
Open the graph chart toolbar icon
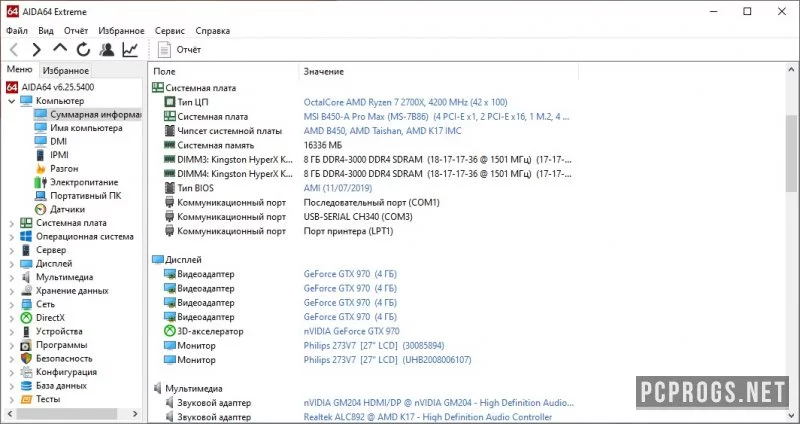pos(130,49)
